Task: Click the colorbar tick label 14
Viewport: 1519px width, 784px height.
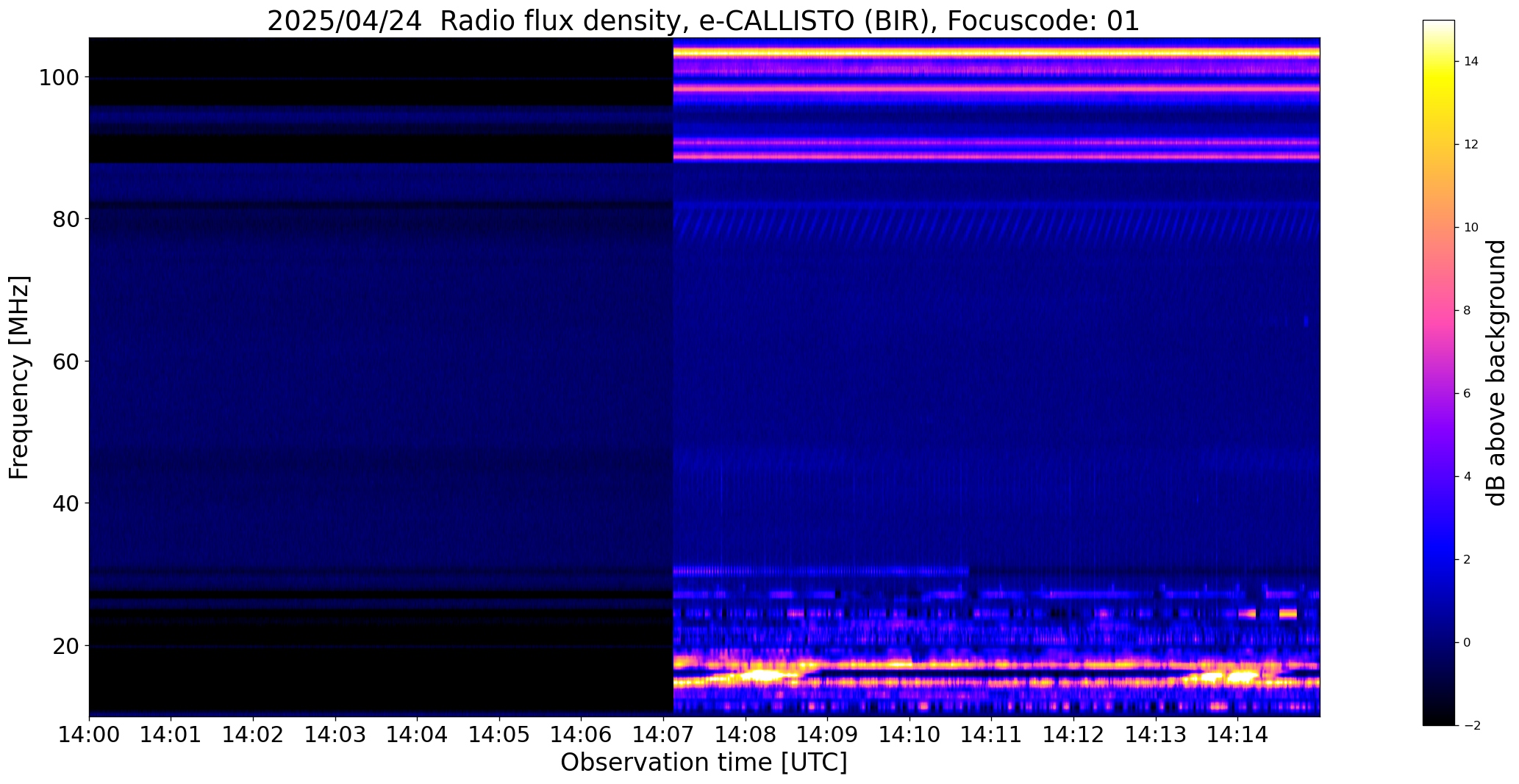Action: [1471, 62]
